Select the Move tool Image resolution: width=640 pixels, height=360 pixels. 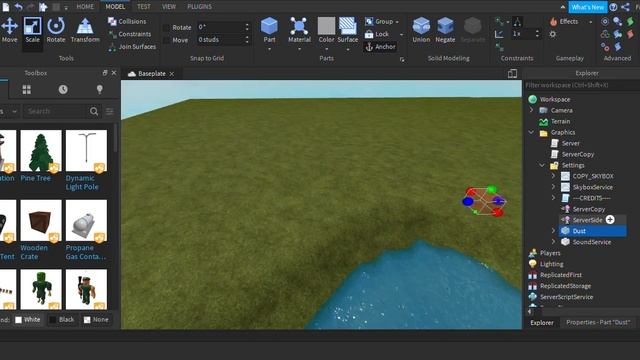tap(9, 30)
